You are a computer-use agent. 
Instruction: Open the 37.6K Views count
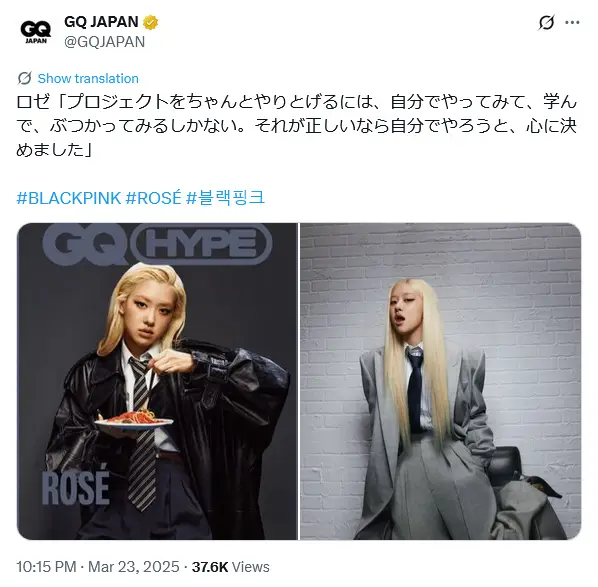click(x=230, y=566)
